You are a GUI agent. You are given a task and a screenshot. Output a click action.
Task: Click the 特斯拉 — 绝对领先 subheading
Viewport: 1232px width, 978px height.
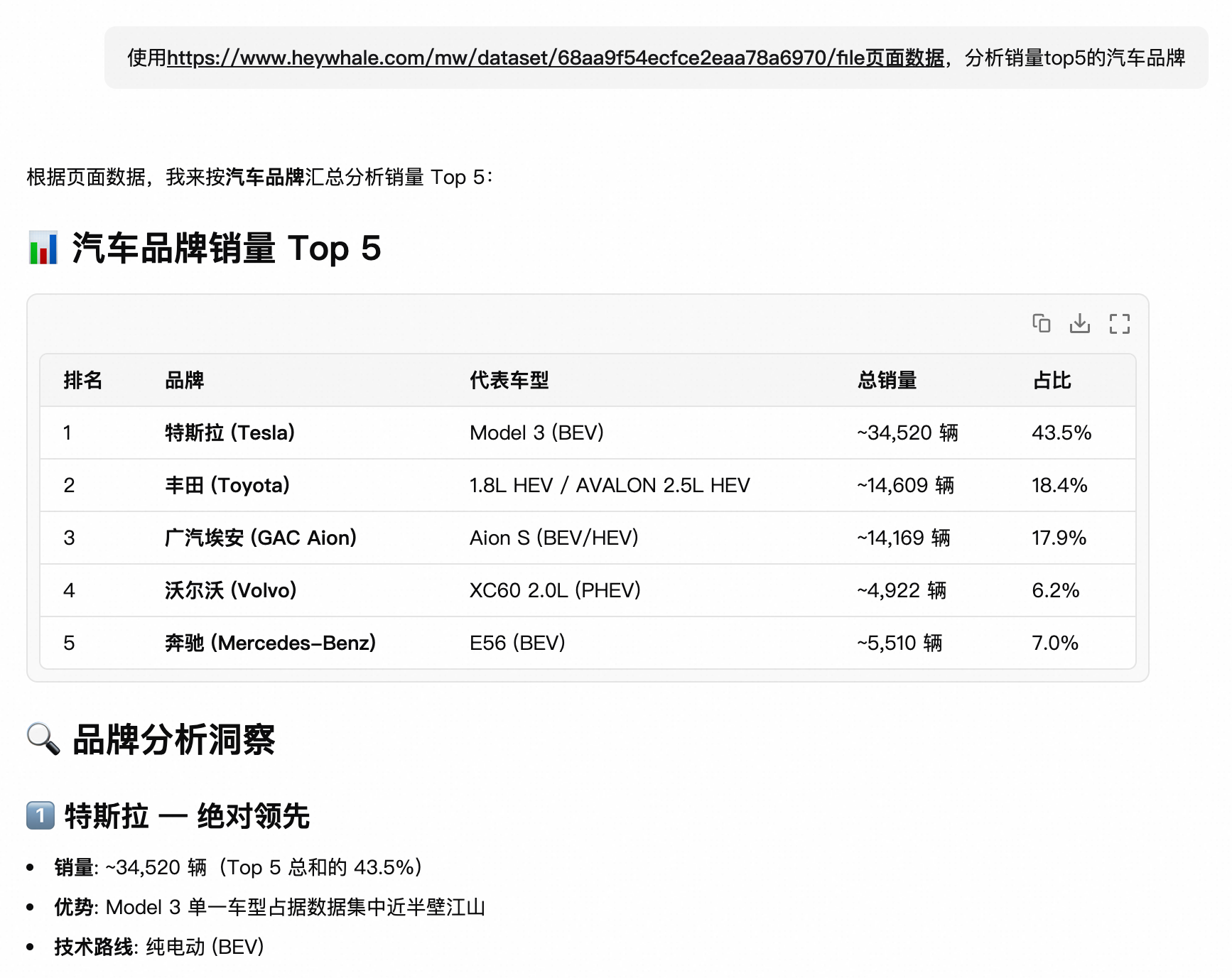click(187, 815)
